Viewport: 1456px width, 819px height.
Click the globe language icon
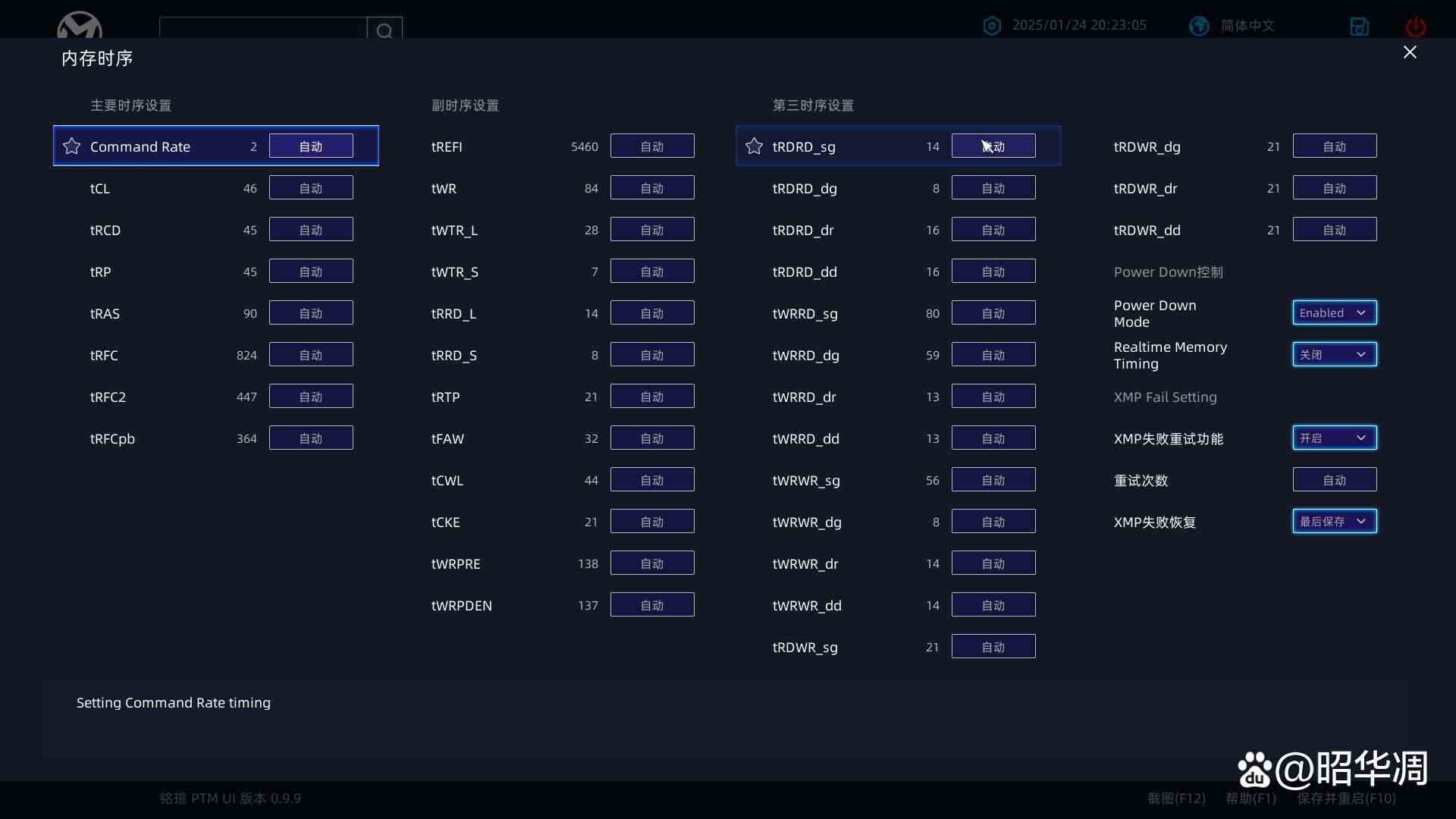click(1199, 26)
